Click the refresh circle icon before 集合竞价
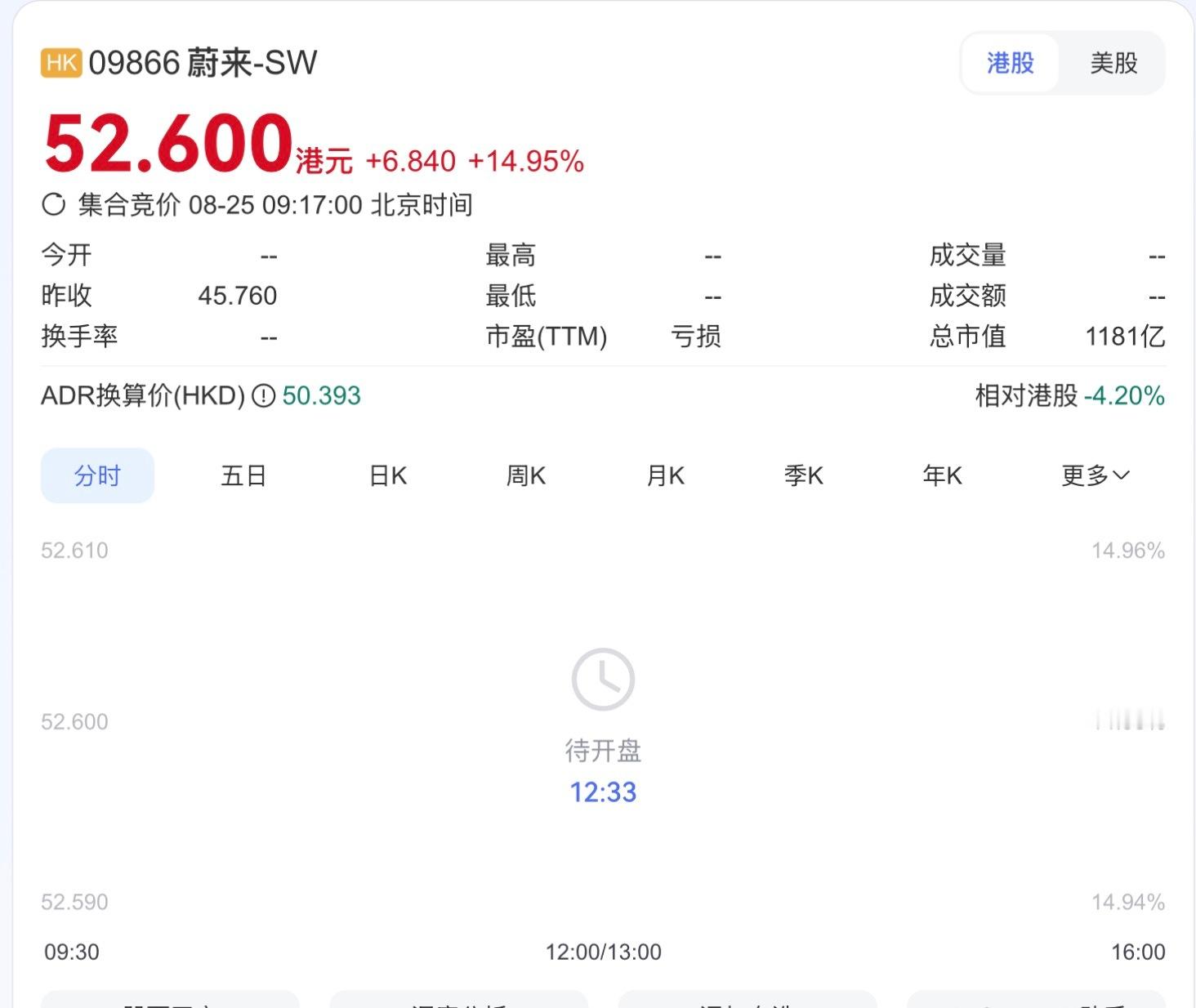This screenshot has height=1008, width=1196. tap(53, 204)
